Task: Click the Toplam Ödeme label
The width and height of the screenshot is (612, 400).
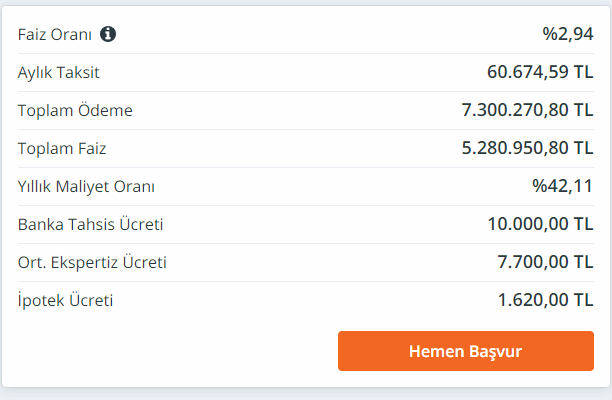Action: coord(75,110)
